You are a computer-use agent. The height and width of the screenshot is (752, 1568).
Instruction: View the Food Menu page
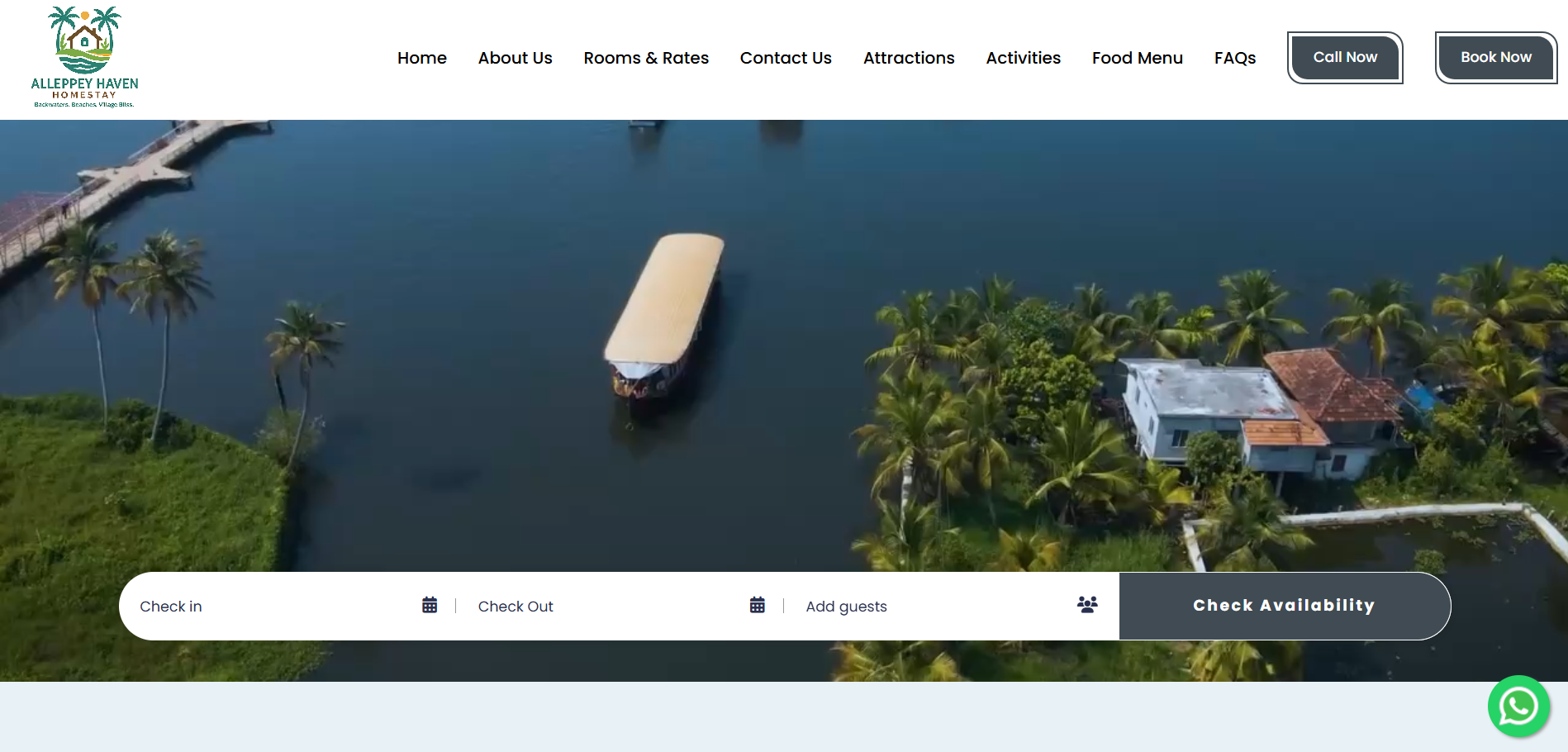click(1137, 58)
